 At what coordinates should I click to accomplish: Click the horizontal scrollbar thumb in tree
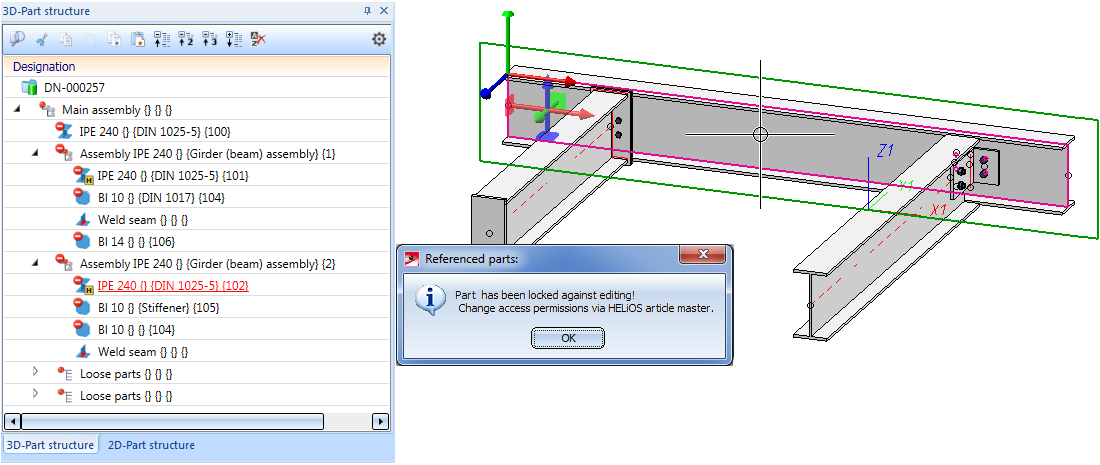[172, 422]
